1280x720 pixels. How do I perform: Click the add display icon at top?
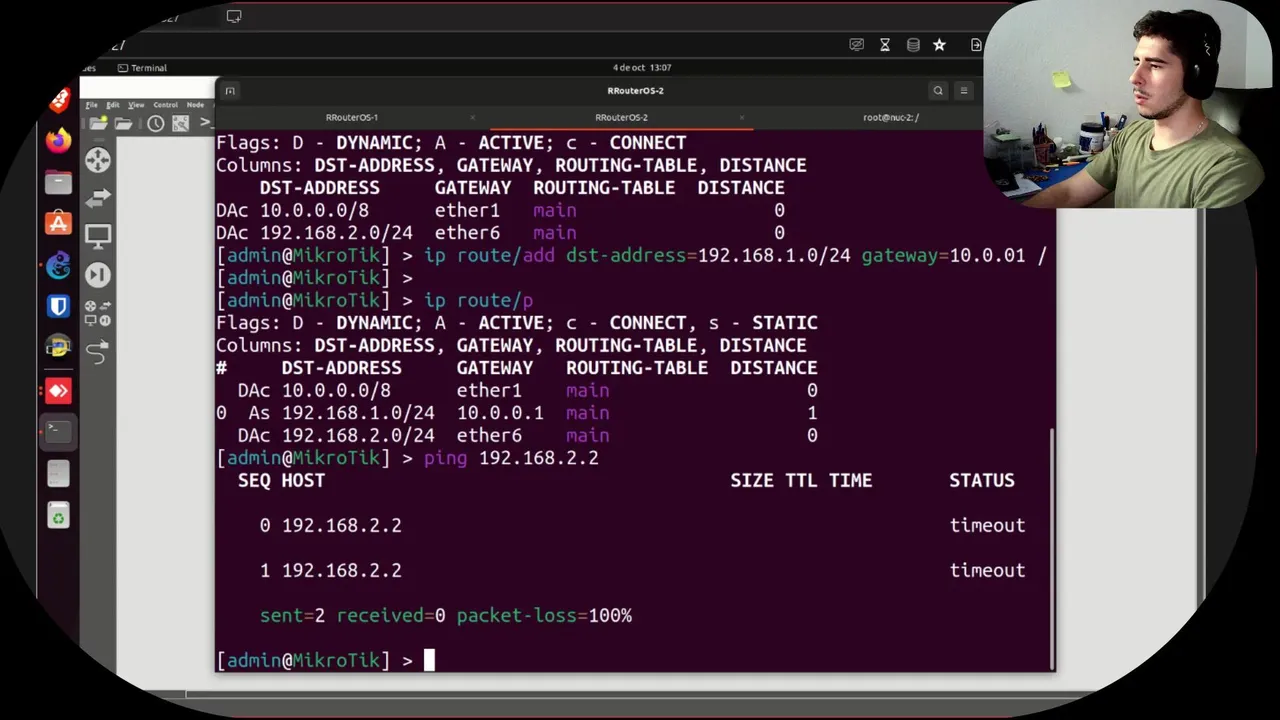point(234,16)
